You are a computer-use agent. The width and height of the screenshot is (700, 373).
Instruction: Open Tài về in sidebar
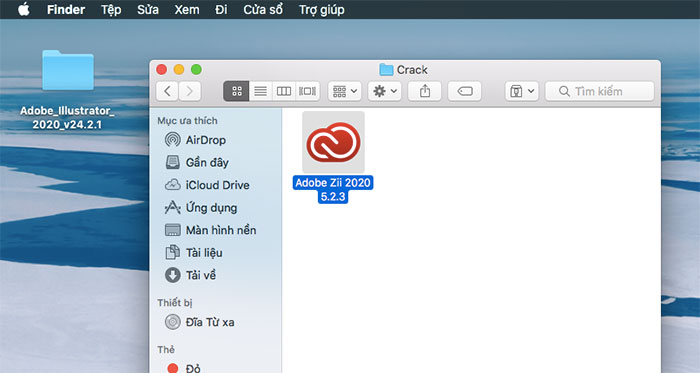(201, 275)
